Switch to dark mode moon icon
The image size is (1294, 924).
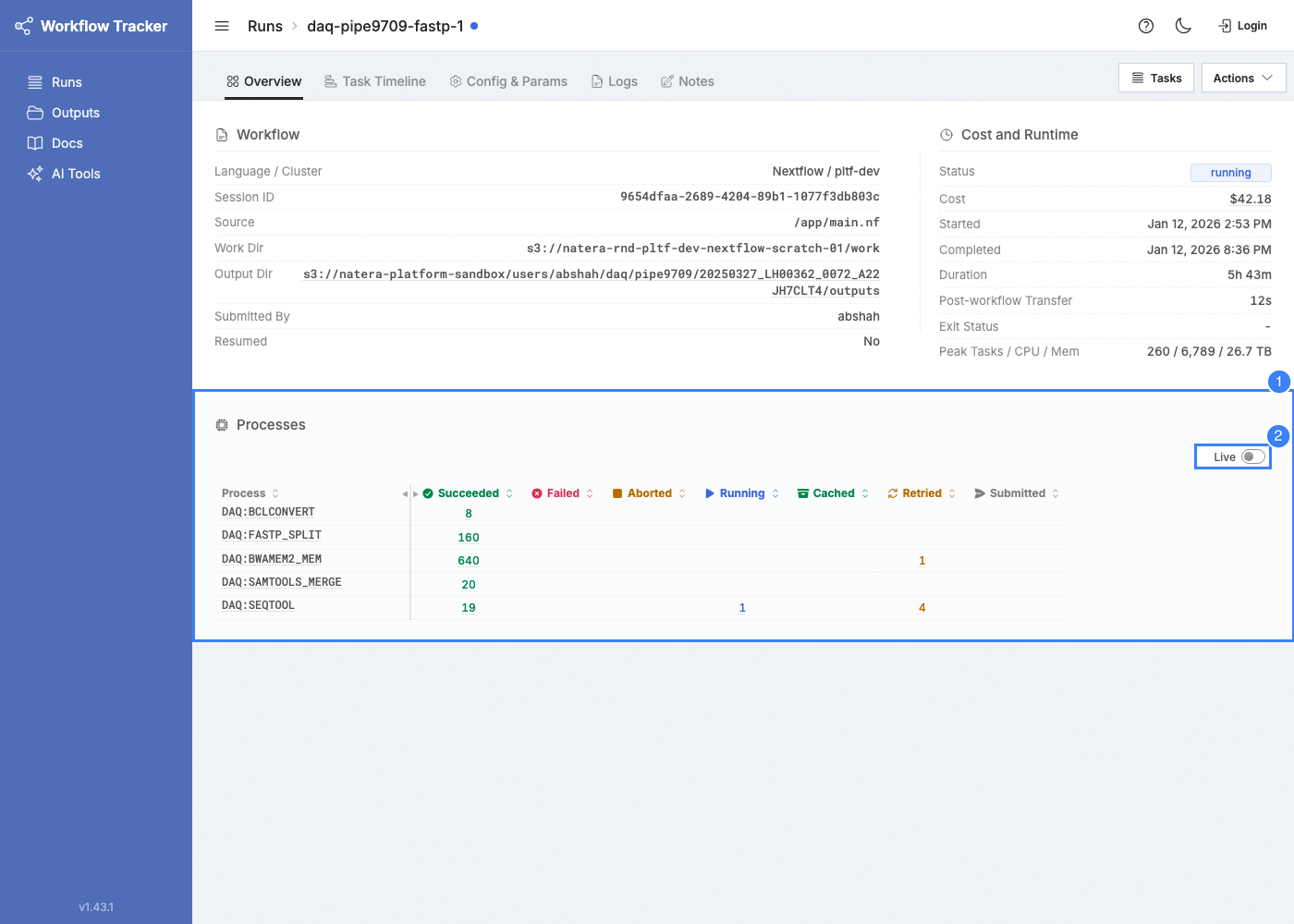[1183, 26]
